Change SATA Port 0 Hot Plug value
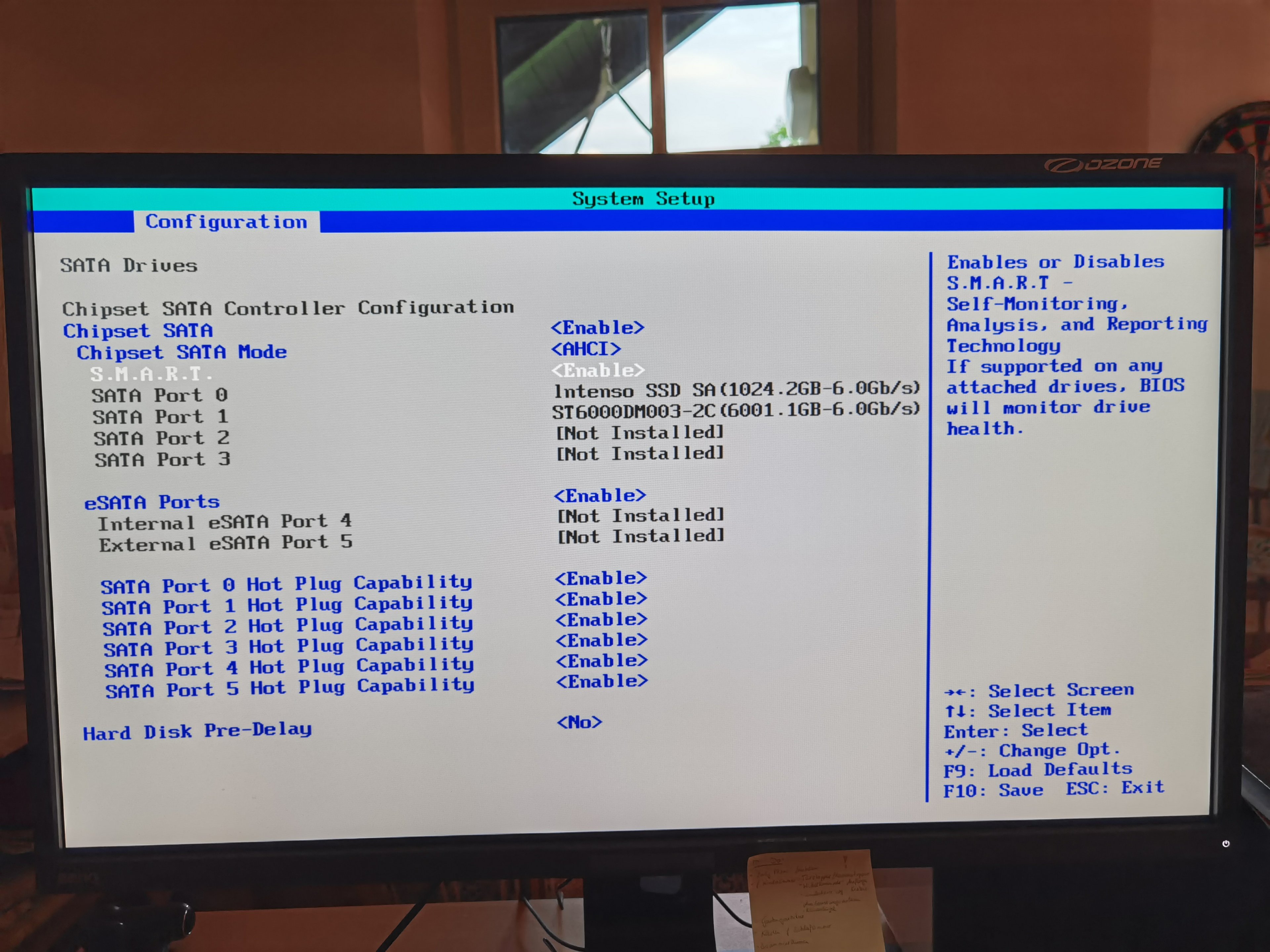Screen dimensions: 1270x952 (601, 578)
